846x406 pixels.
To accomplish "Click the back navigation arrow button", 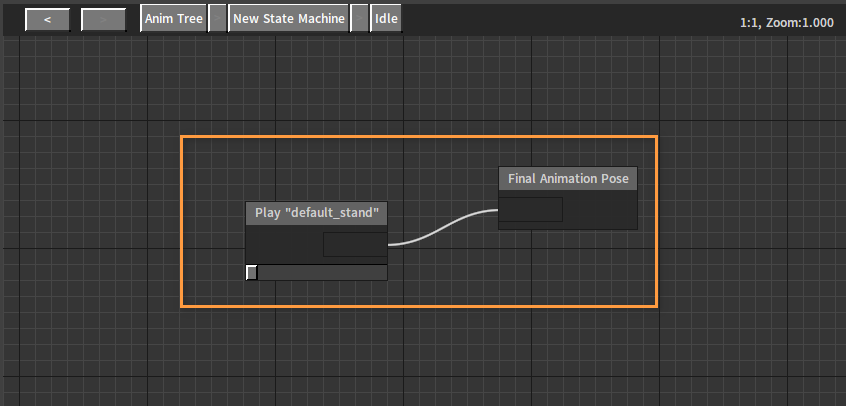I will [x=48, y=19].
